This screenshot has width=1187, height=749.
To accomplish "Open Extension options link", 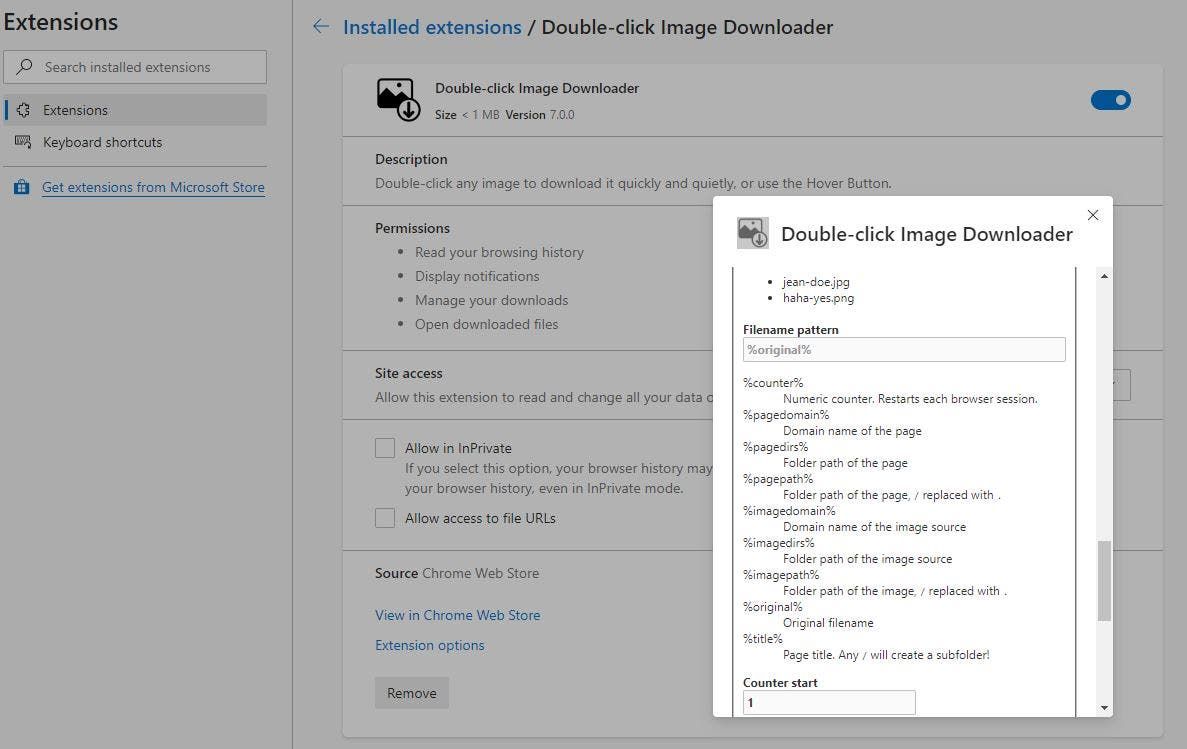I will pyautogui.click(x=429, y=645).
